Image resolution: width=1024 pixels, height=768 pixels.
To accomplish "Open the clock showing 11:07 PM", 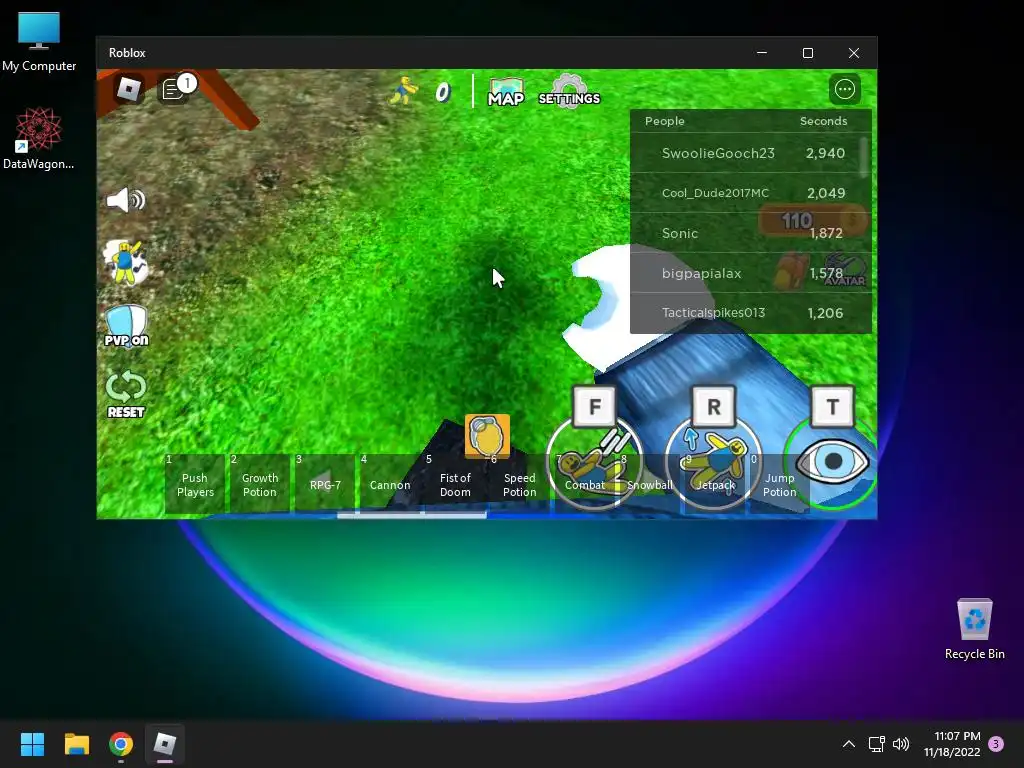I will (x=952, y=744).
